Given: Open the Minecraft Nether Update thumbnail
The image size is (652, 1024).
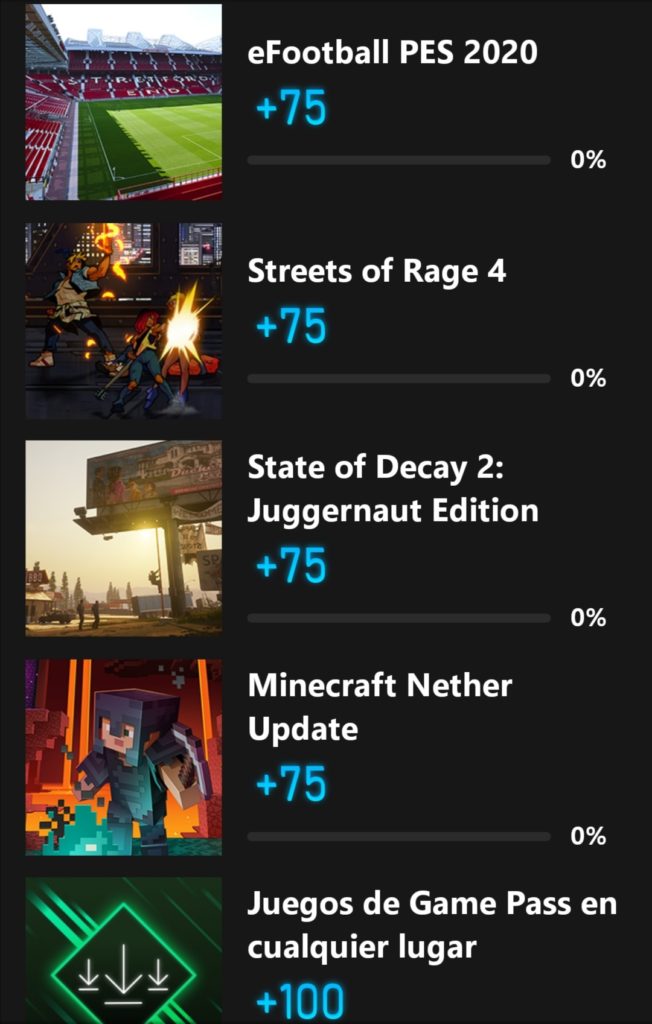Looking at the screenshot, I should 123,757.
